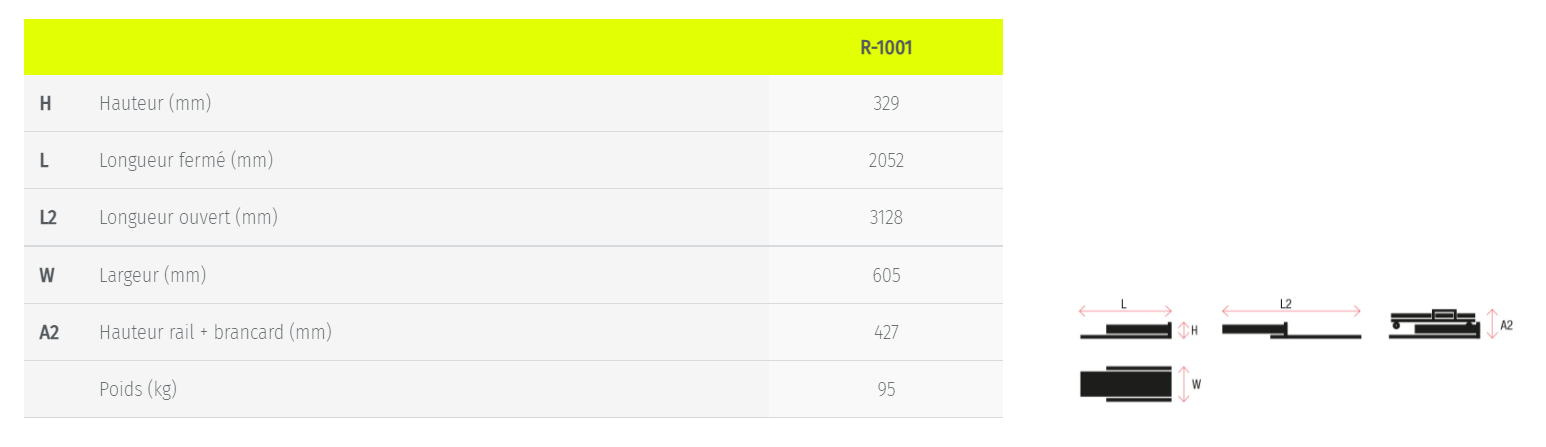Viewport: 1546px width, 447px height.
Task: Click the Largeur (mm) row label
Action: click(153, 274)
